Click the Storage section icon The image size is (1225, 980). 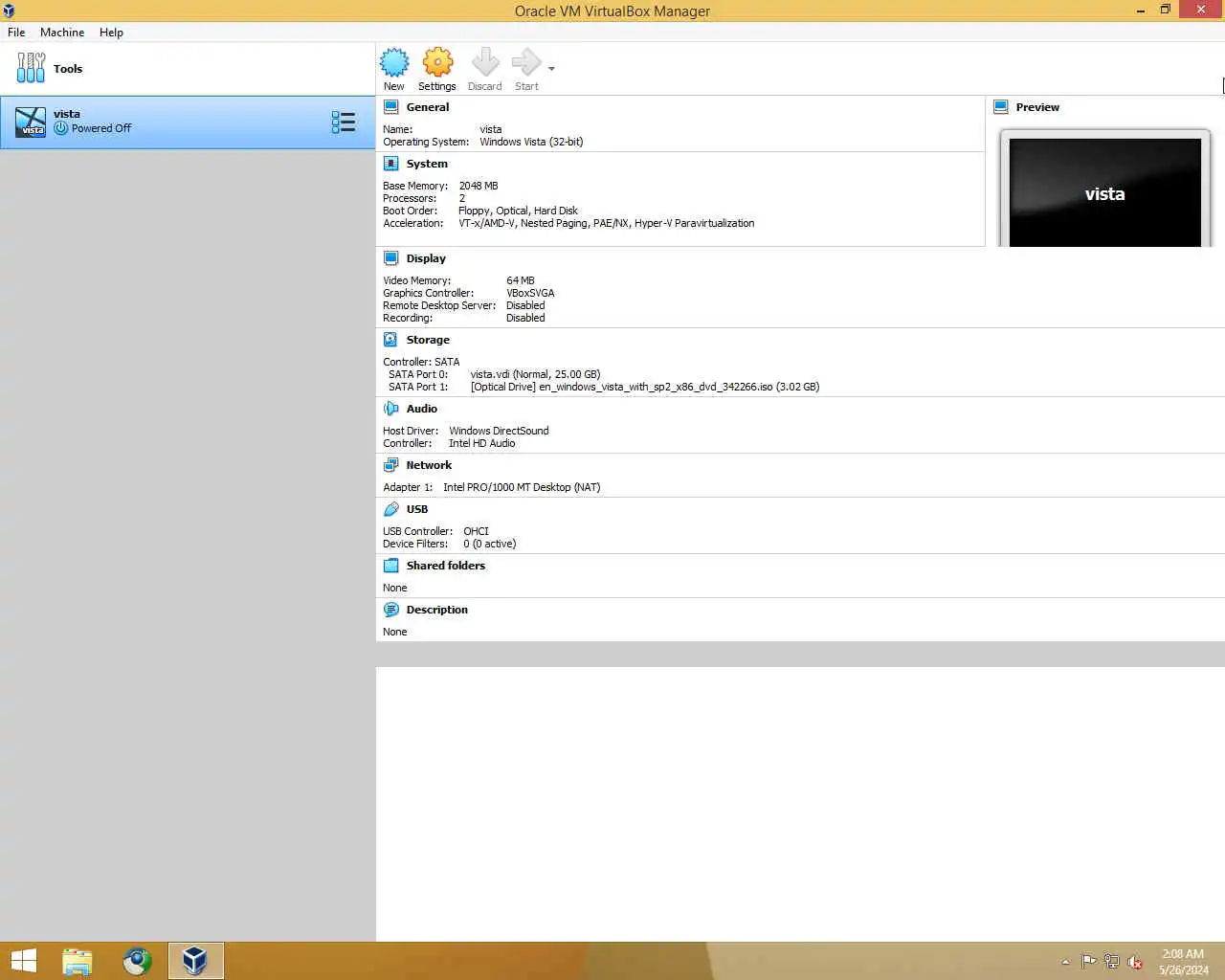tap(390, 340)
